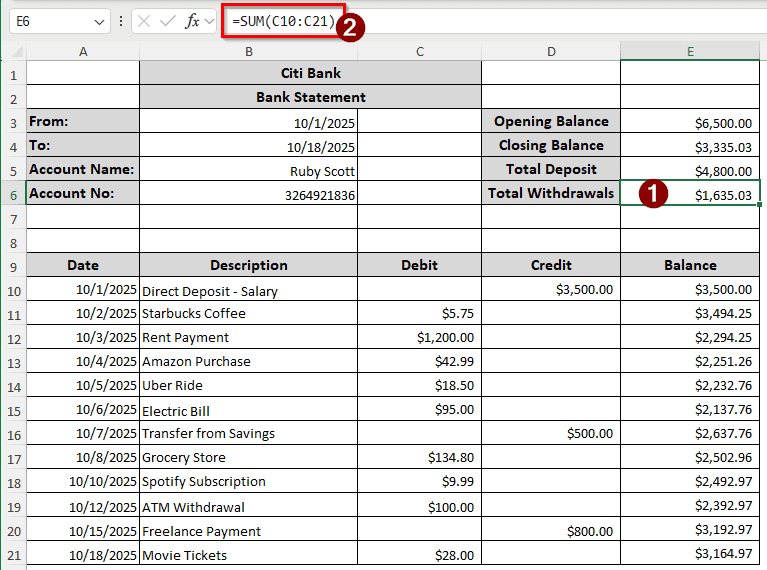
Task: Select column A header
Action: coord(83,51)
